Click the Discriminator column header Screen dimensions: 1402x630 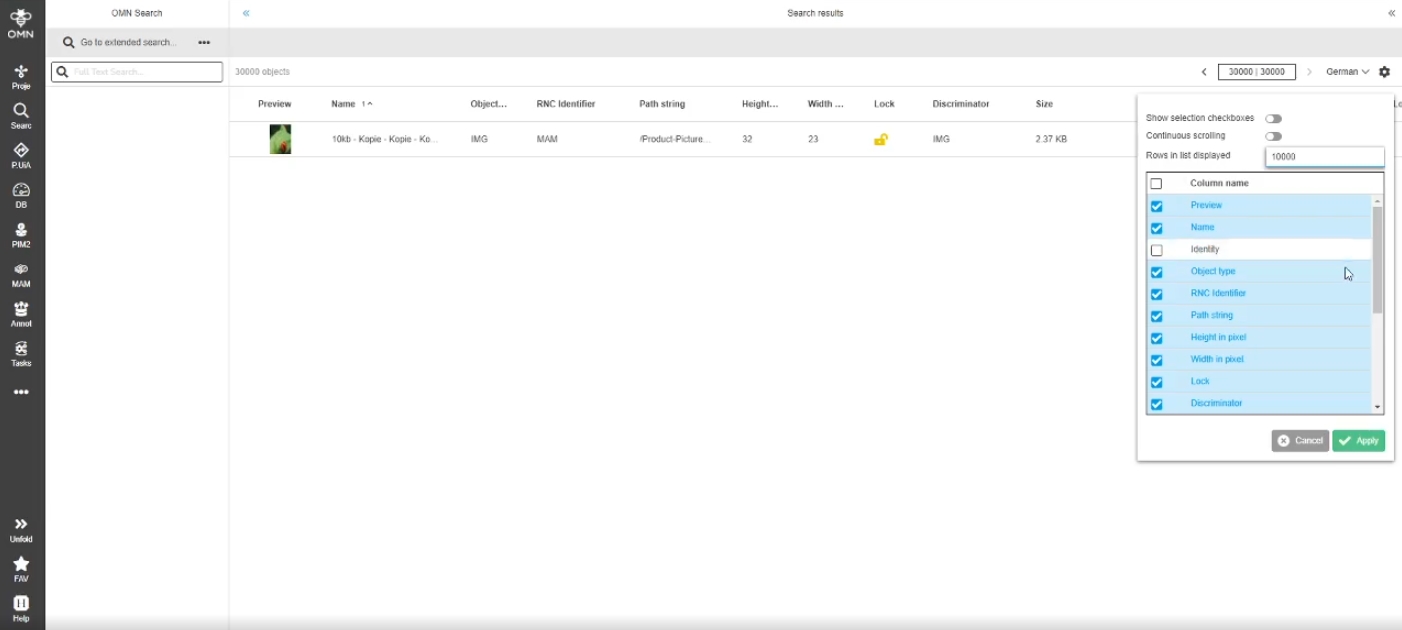click(961, 104)
